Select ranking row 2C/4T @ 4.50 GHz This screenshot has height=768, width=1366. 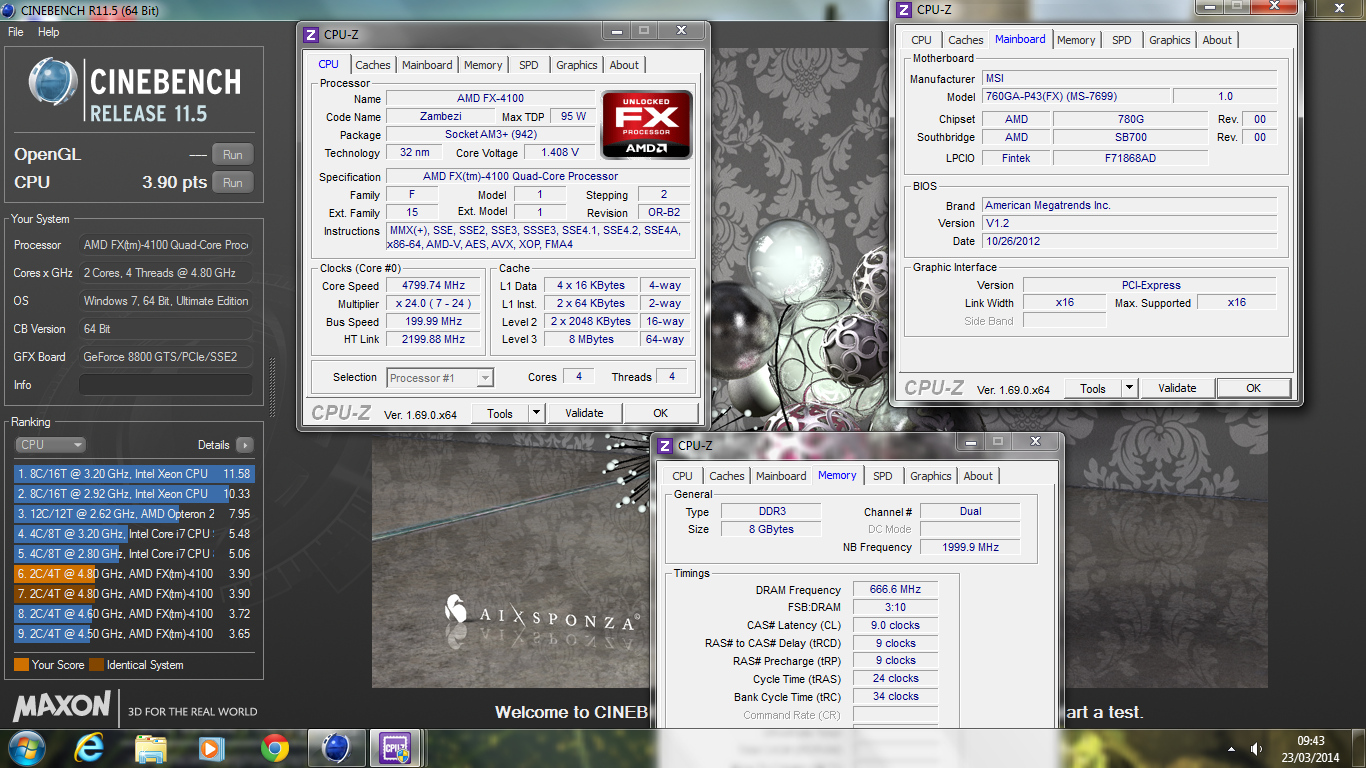(134, 634)
